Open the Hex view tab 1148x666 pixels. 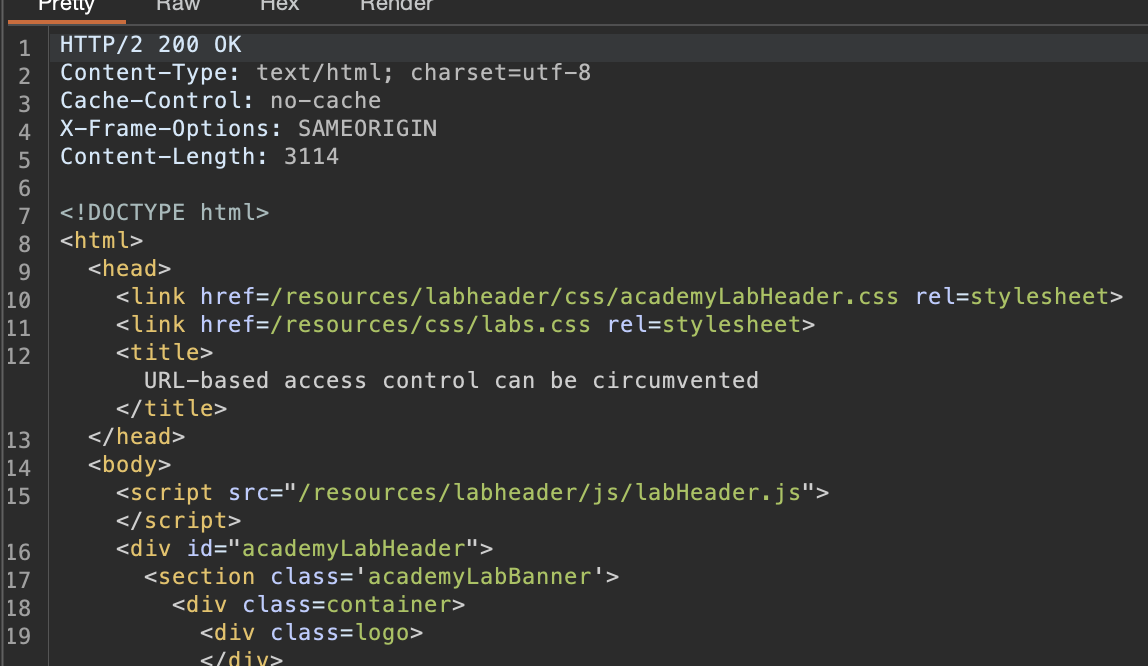point(279,6)
